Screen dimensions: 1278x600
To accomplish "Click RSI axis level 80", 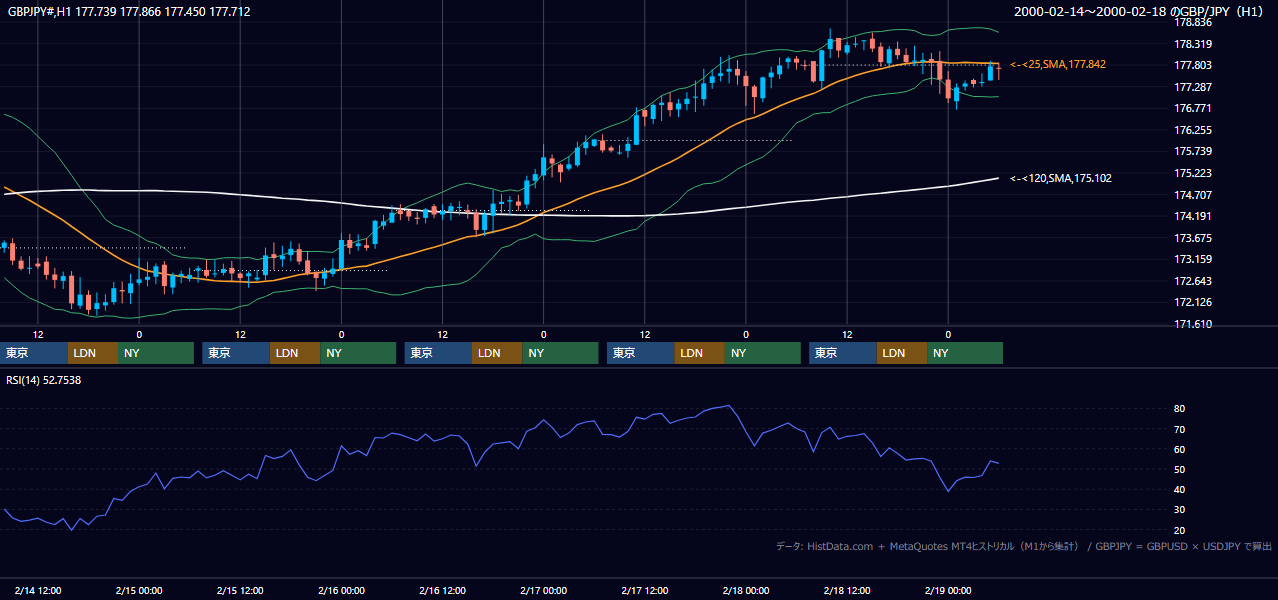I will (x=1180, y=409).
